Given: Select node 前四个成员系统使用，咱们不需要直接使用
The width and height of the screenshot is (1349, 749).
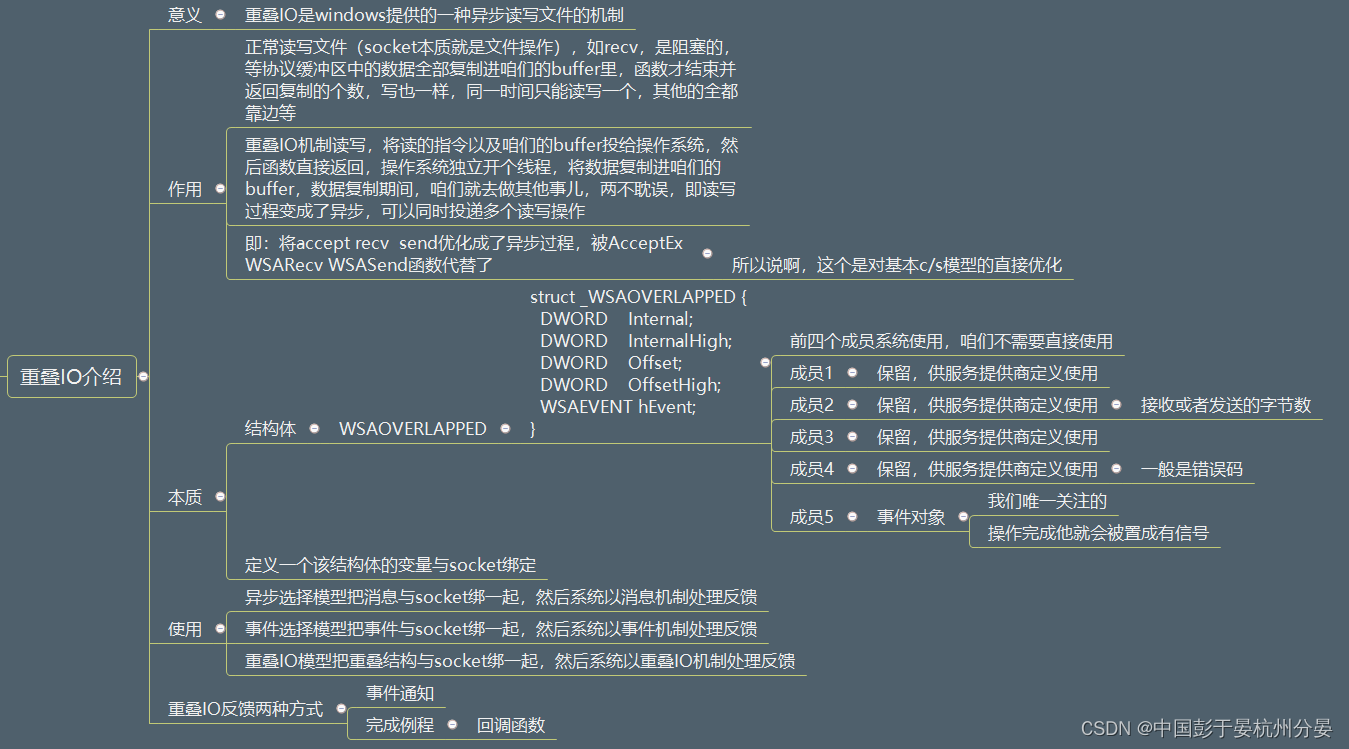Looking at the screenshot, I should [951, 341].
